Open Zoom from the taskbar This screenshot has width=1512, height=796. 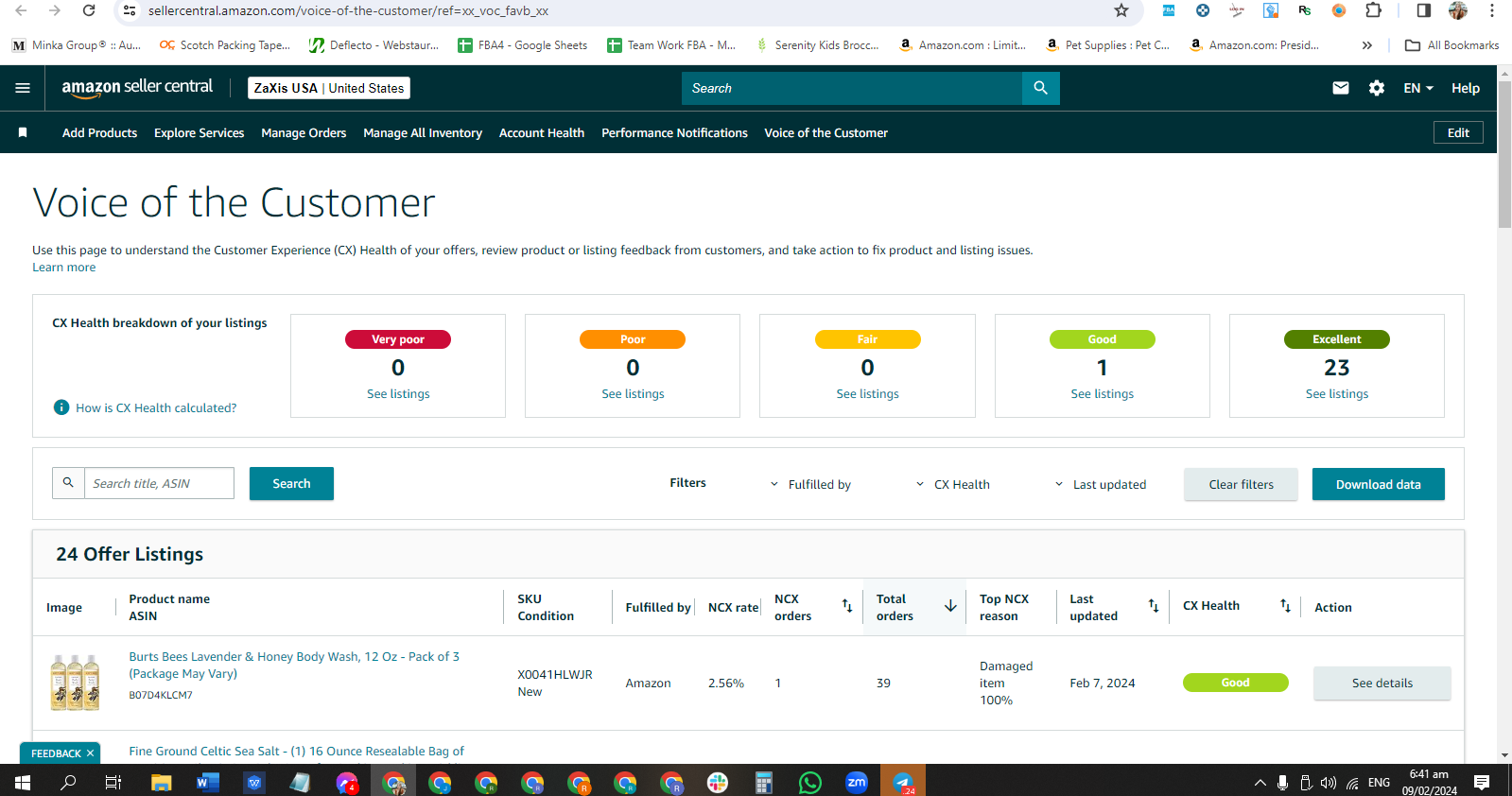tap(857, 782)
